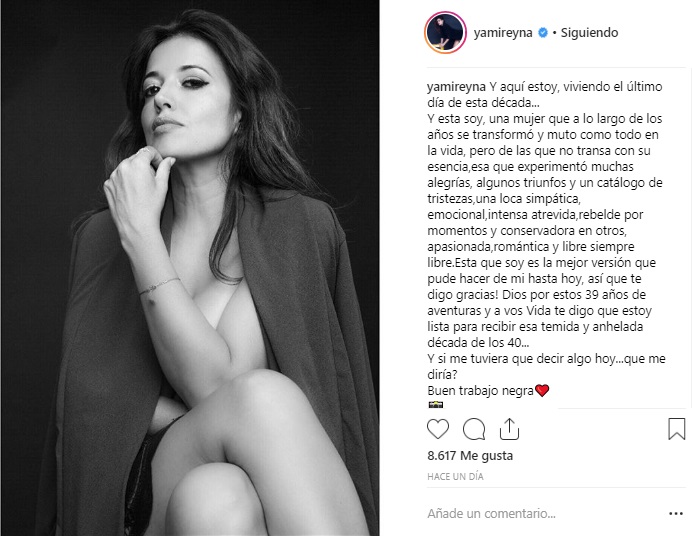692x536 pixels.
Task: Click the blue verified badge beside yamireyna
Action: point(543,33)
